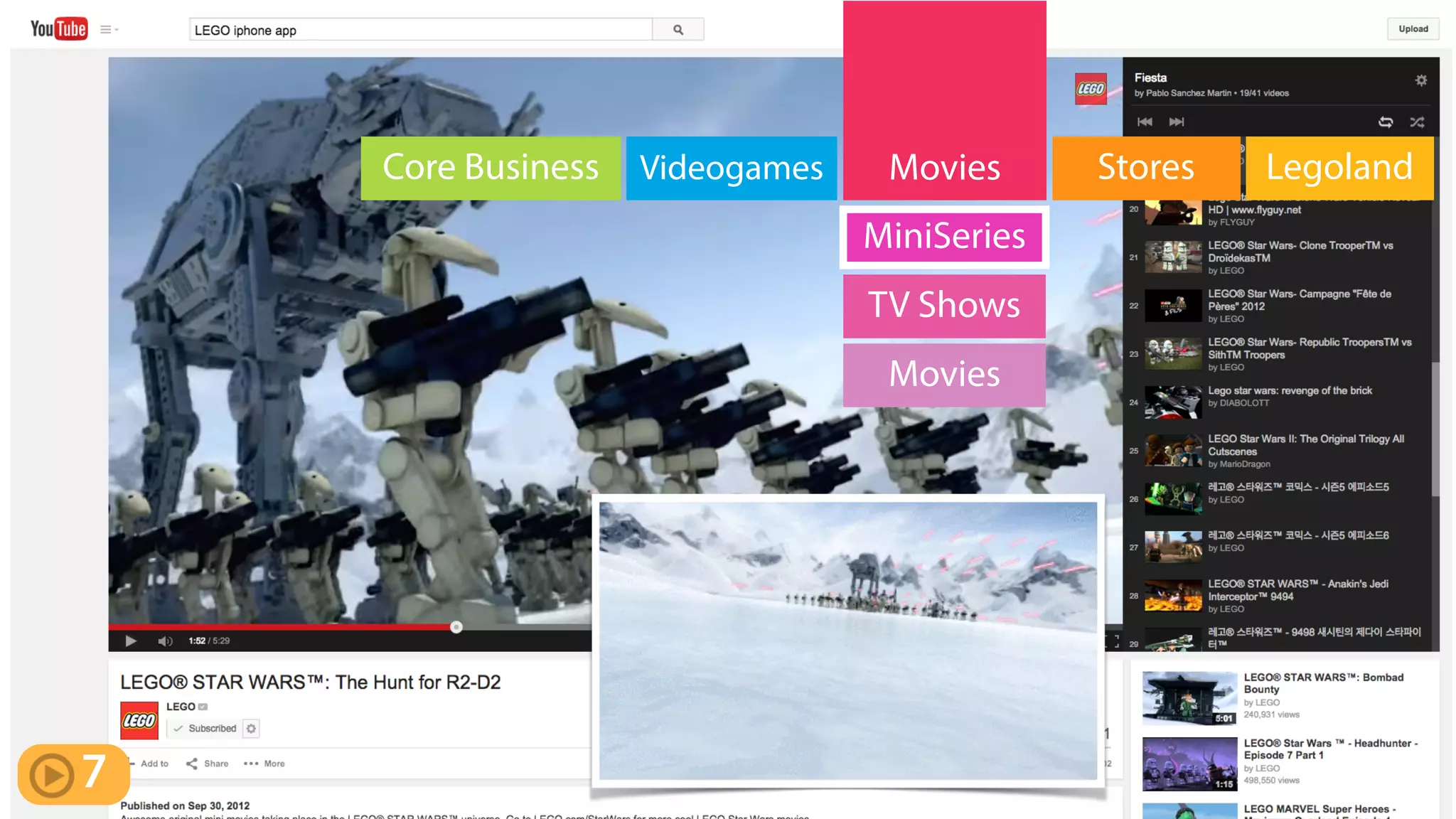The width and height of the screenshot is (1456, 819).
Task: Click the LEGO logo watermark on video
Action: coord(1091,89)
